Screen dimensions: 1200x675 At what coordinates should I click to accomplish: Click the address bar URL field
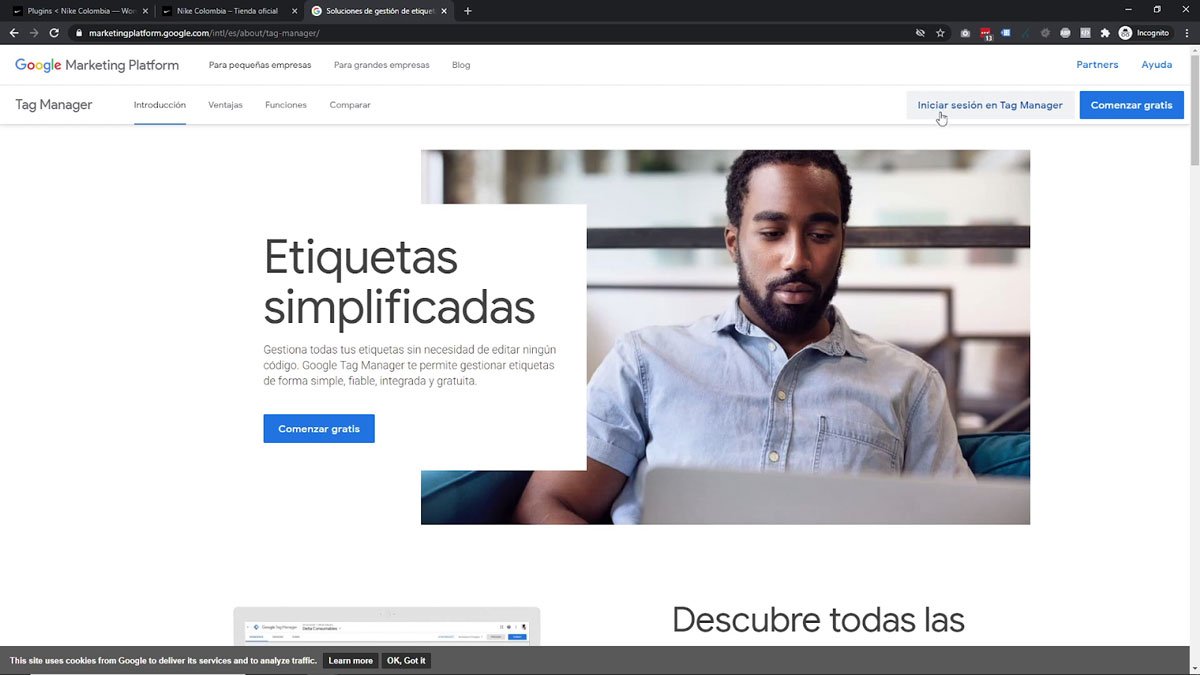pyautogui.click(x=490, y=33)
